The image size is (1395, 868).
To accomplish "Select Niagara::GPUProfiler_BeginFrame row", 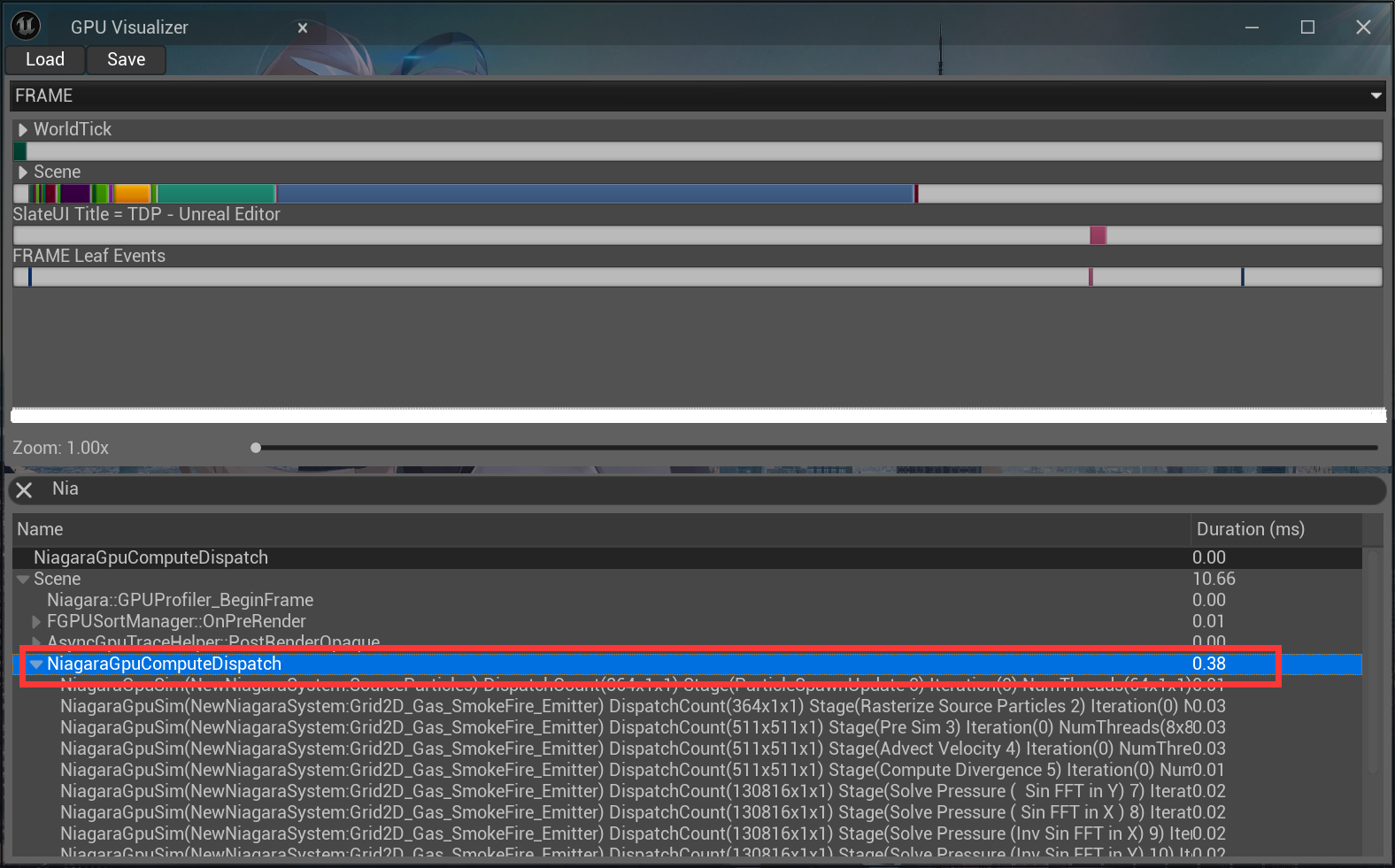I will 181,600.
